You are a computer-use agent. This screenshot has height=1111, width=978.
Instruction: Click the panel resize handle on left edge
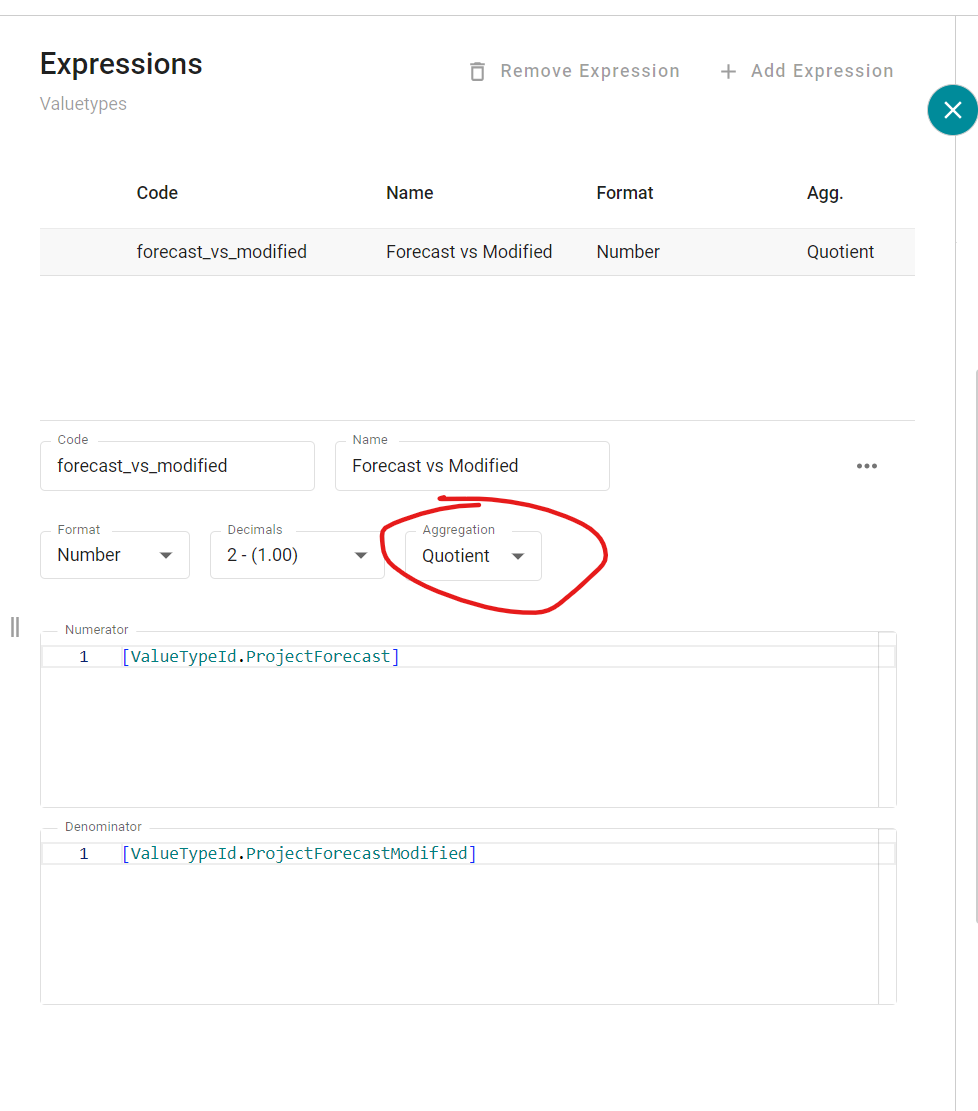(x=14, y=627)
